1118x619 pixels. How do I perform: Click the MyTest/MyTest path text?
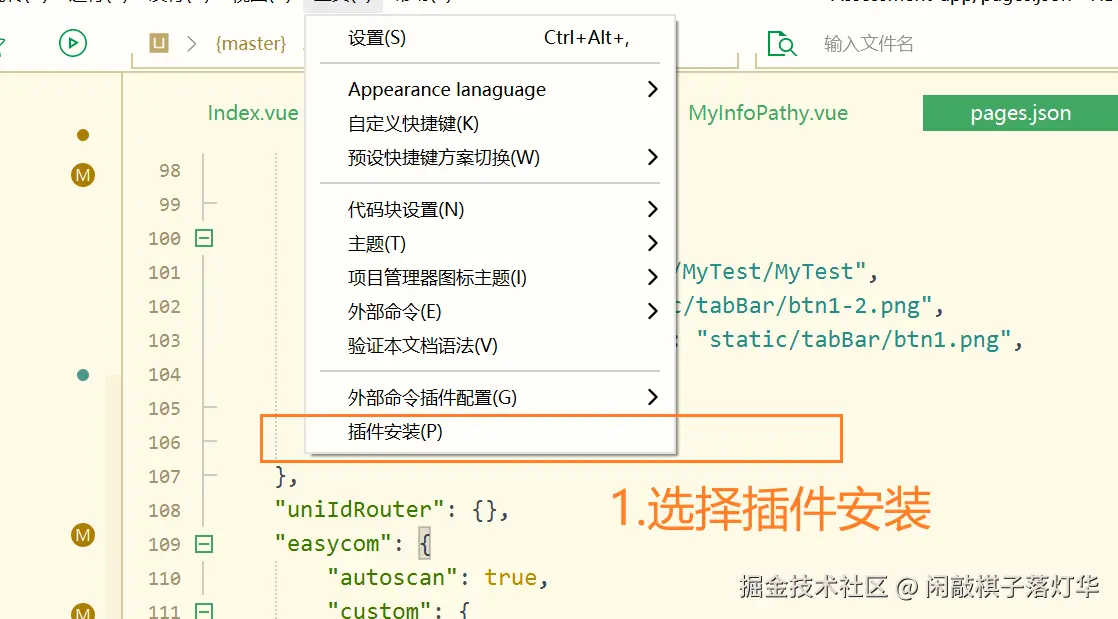(x=768, y=272)
